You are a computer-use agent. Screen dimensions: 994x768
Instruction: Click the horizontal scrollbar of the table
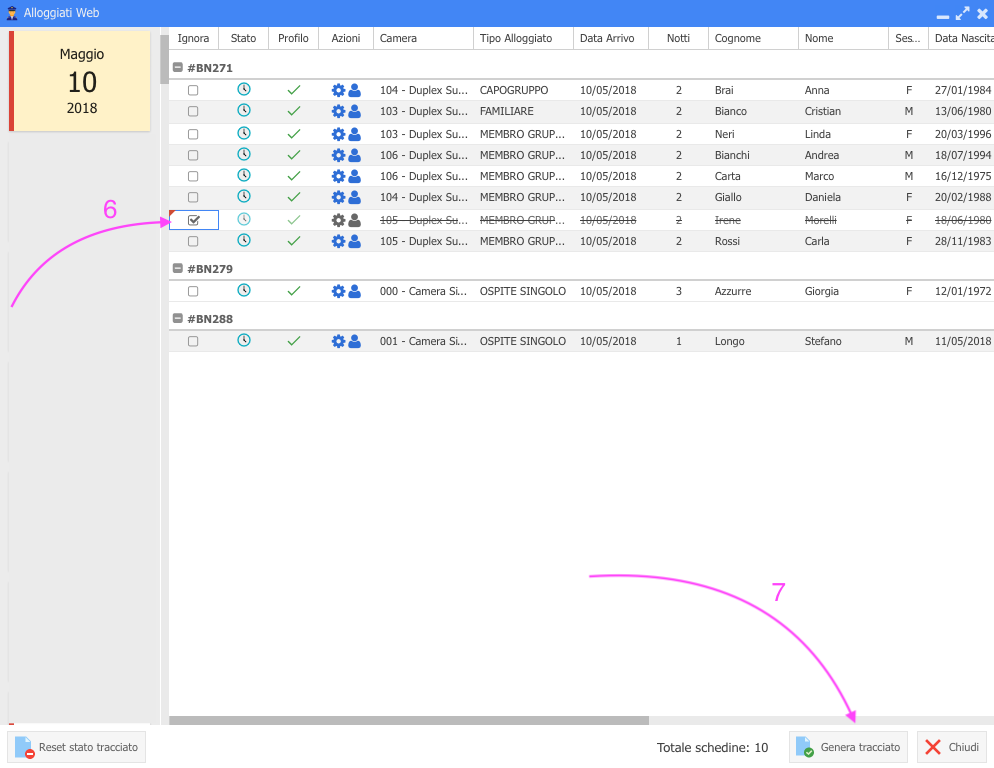[x=409, y=720]
